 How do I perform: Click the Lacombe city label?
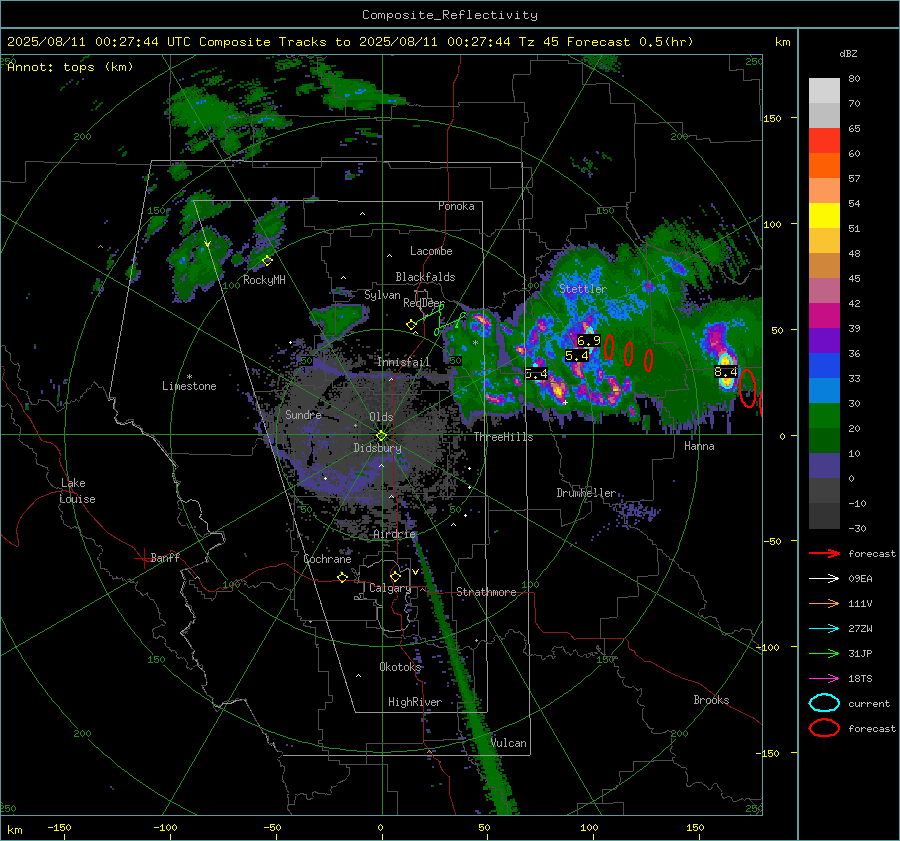coord(431,251)
